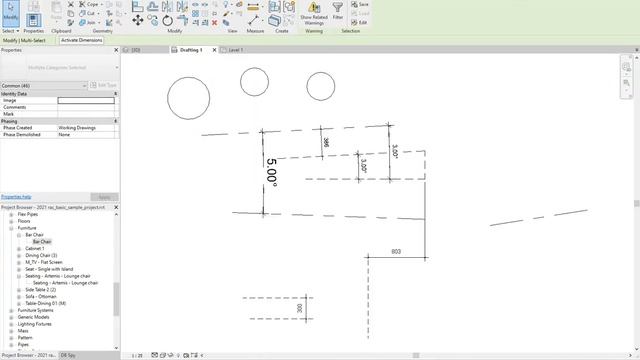Expand the Lighting Fixtures node
The width and height of the screenshot is (640, 360).
[x=11, y=324]
